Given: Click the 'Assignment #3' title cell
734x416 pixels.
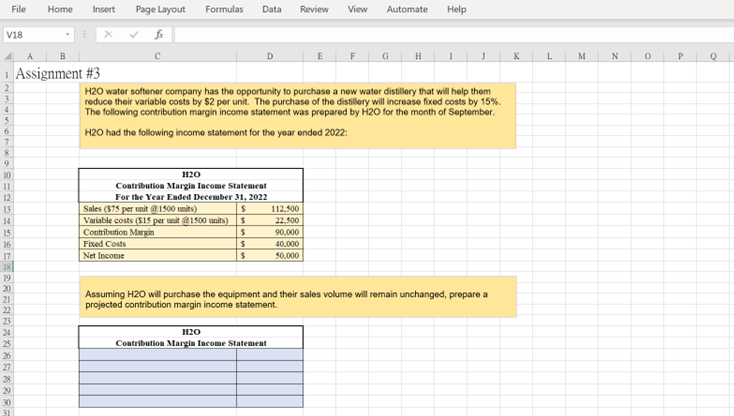Looking at the screenshot, I should [x=58, y=73].
